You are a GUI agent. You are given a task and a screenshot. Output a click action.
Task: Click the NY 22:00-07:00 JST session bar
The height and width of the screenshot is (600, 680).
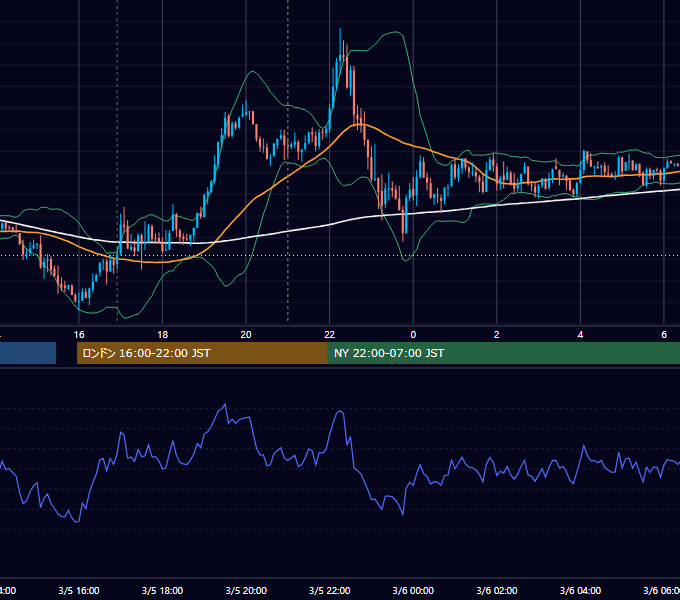tap(503, 353)
